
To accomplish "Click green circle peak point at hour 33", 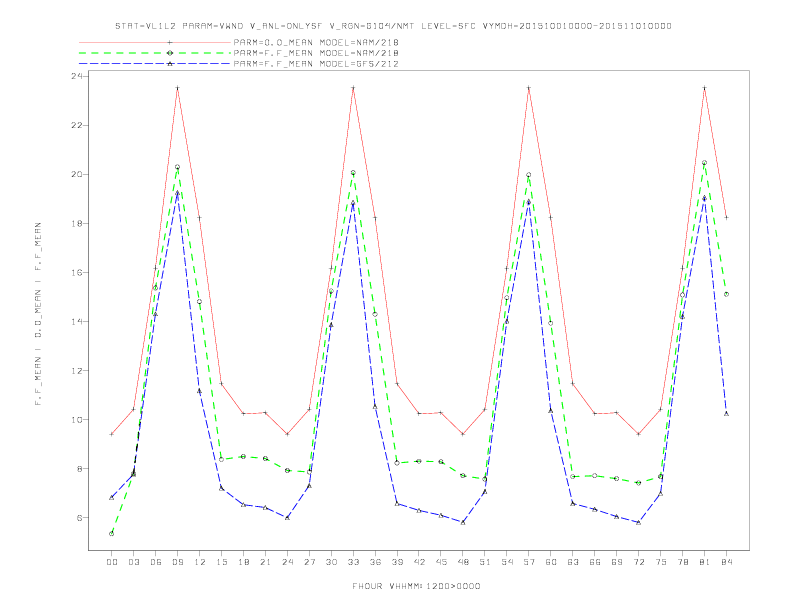I will (x=353, y=173).
